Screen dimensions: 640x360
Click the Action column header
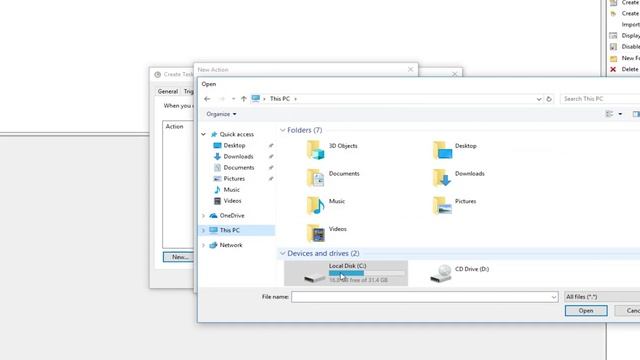click(x=174, y=127)
